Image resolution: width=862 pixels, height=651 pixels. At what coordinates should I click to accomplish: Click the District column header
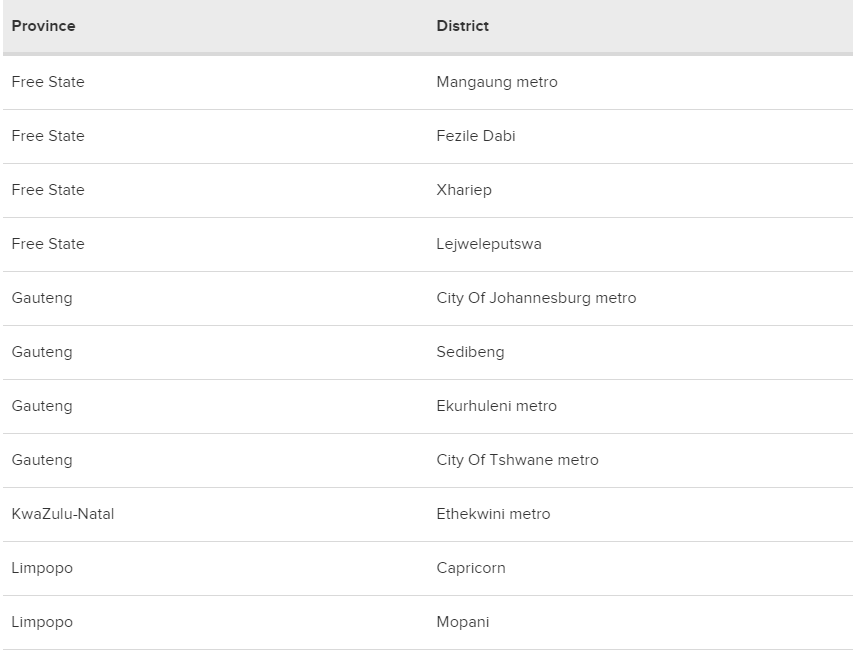coord(462,26)
